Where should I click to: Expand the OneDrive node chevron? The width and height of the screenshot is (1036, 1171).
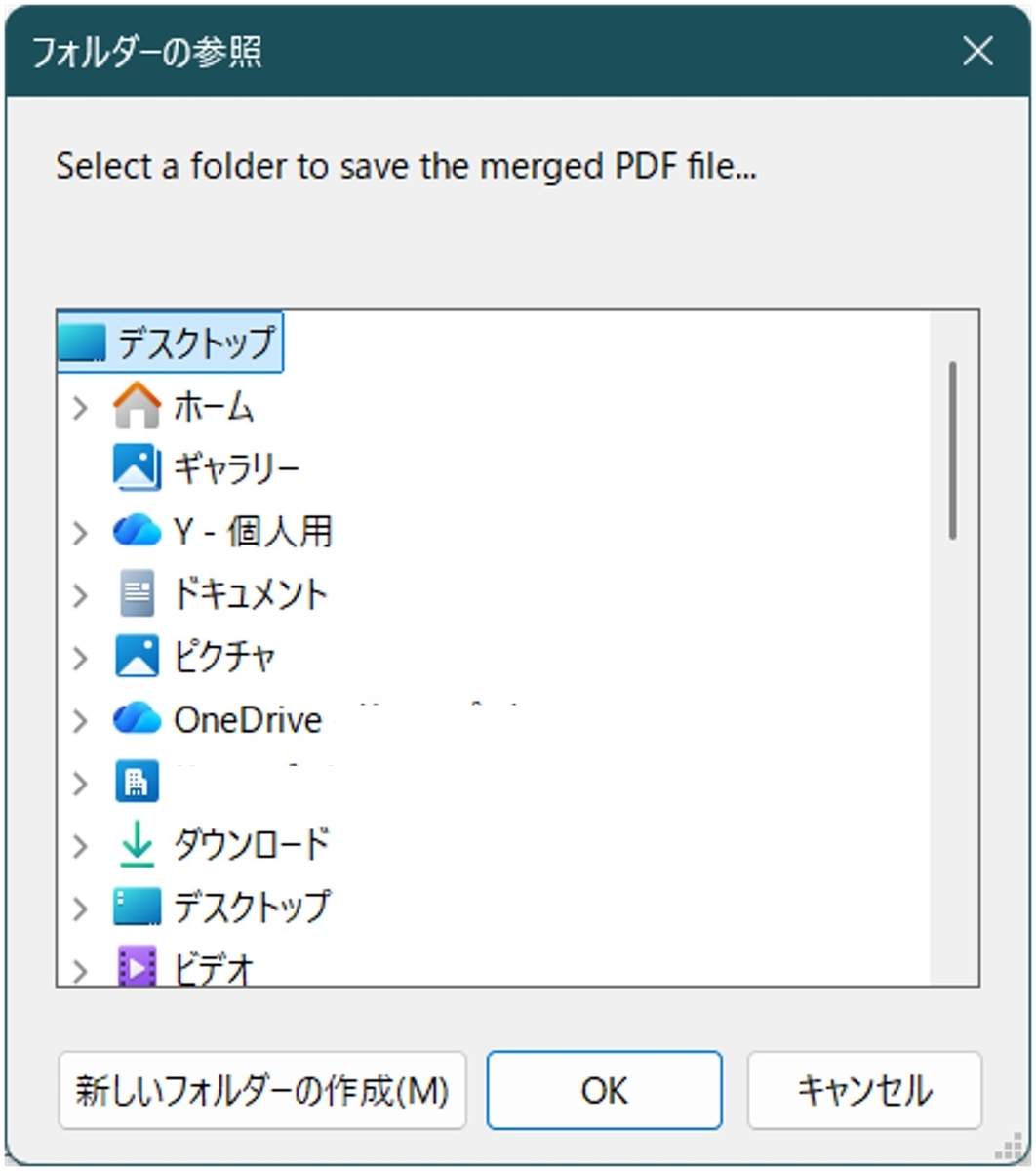(x=81, y=720)
